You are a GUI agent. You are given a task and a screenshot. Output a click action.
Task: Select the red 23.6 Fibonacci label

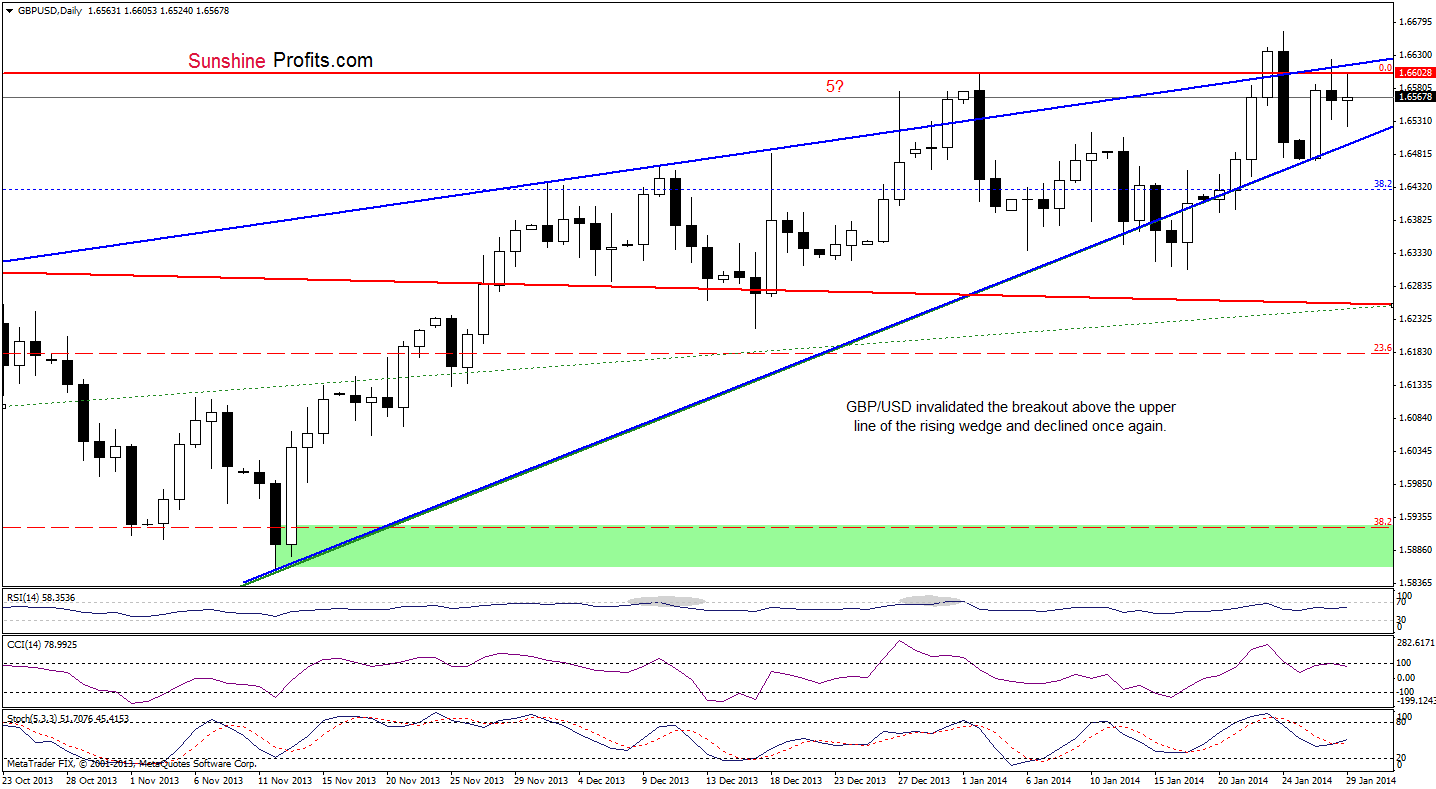point(1383,348)
